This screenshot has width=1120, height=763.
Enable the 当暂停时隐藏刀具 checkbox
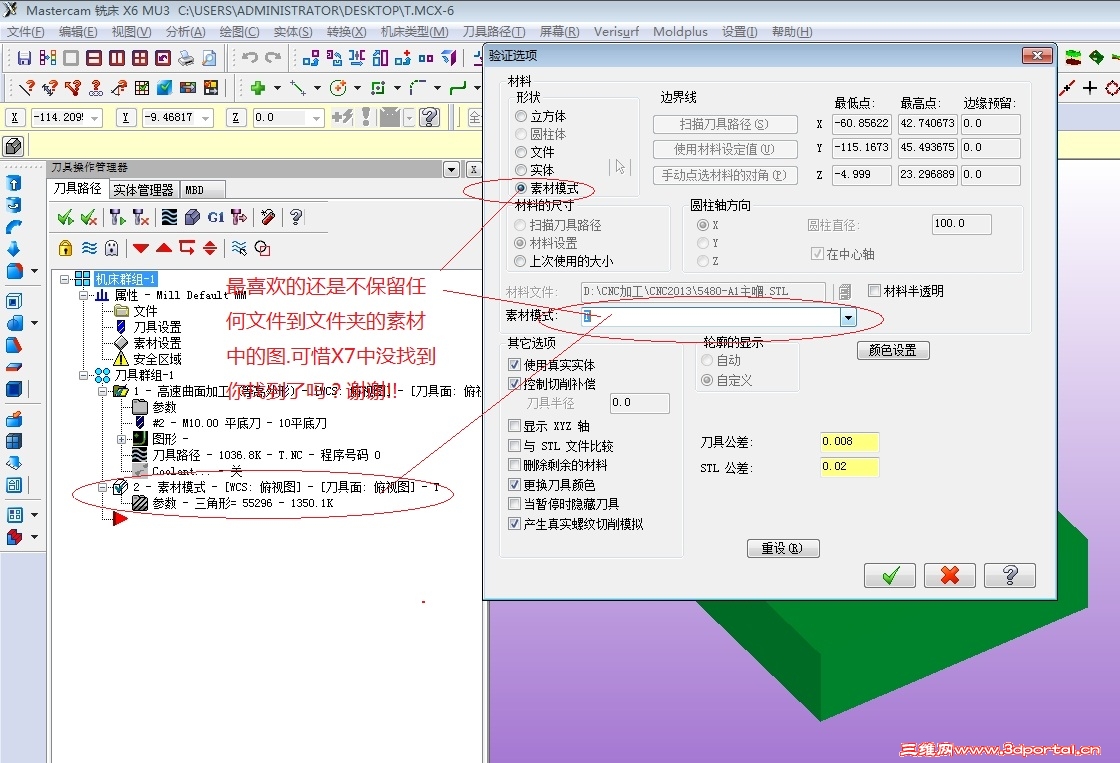pyautogui.click(x=514, y=504)
